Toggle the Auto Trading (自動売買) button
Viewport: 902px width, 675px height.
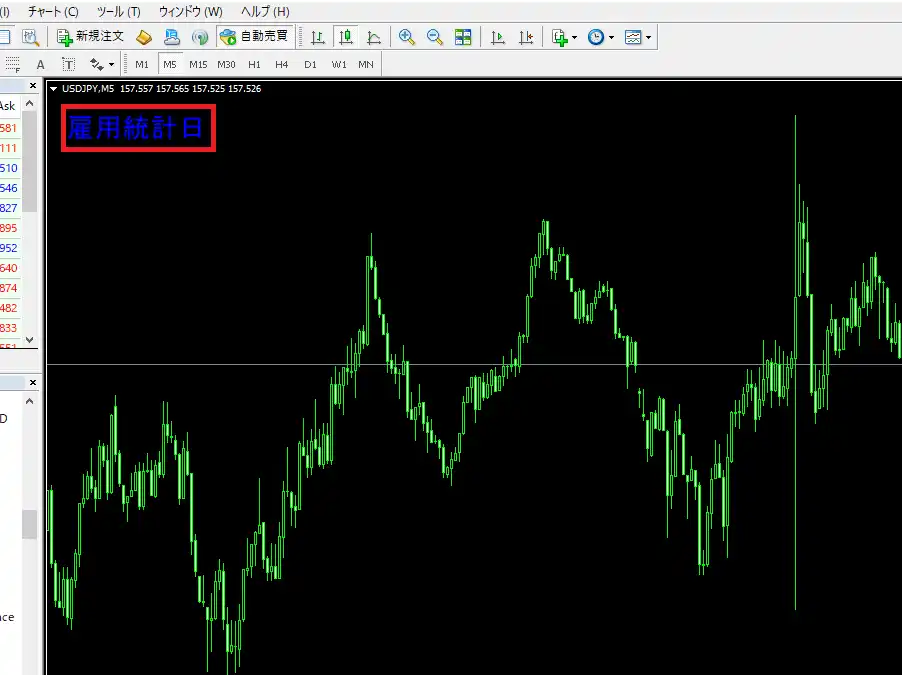254,37
